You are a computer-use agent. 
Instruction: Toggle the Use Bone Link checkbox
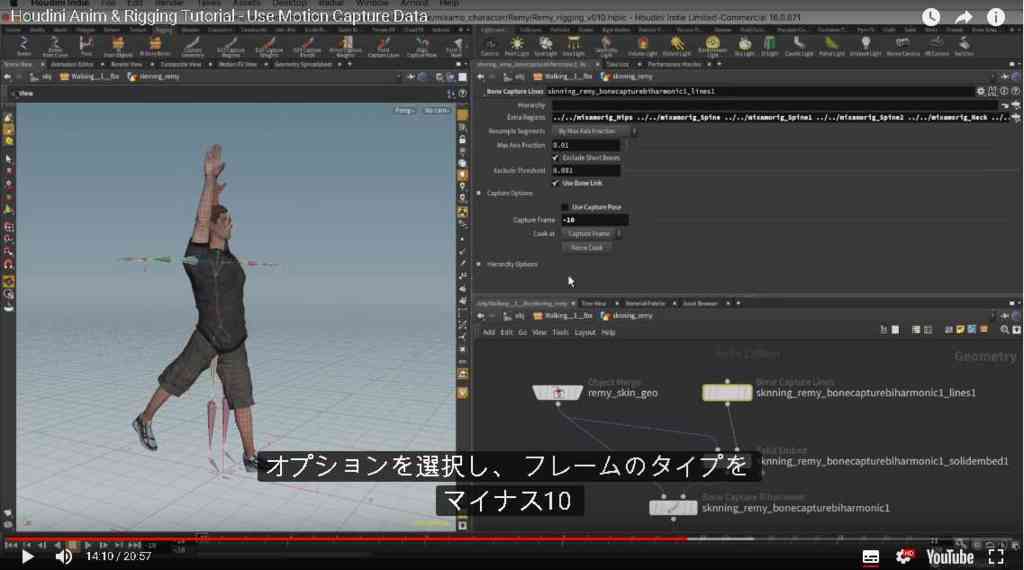pyautogui.click(x=556, y=183)
